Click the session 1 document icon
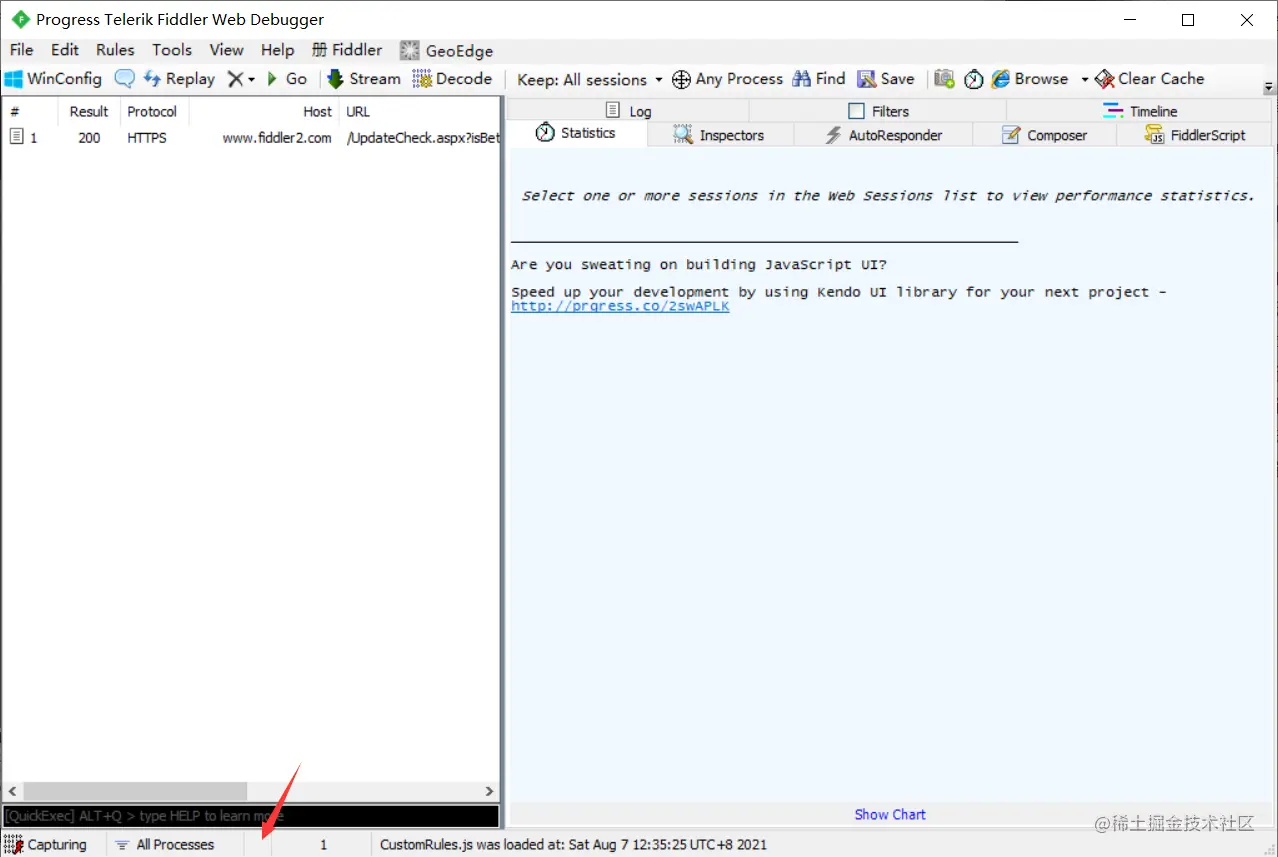 tap(16, 137)
